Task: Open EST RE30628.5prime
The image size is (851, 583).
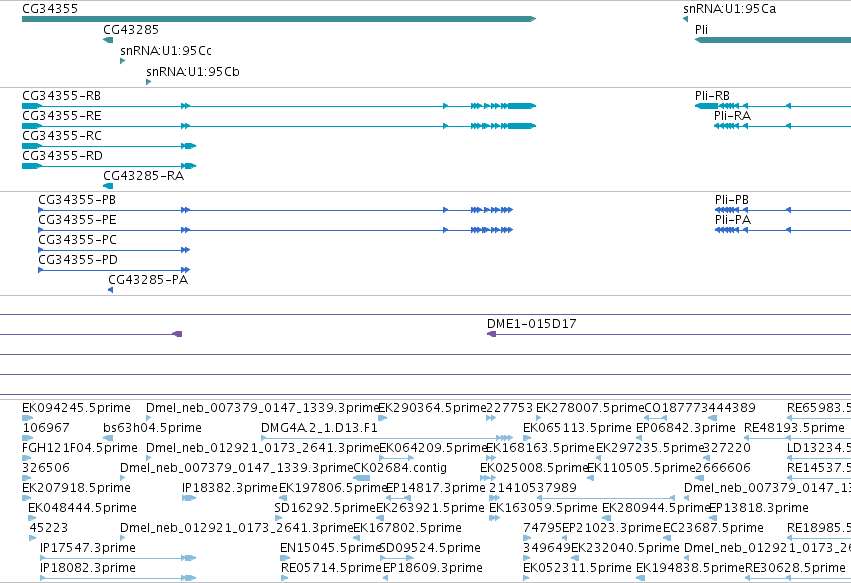Action: (x=795, y=568)
